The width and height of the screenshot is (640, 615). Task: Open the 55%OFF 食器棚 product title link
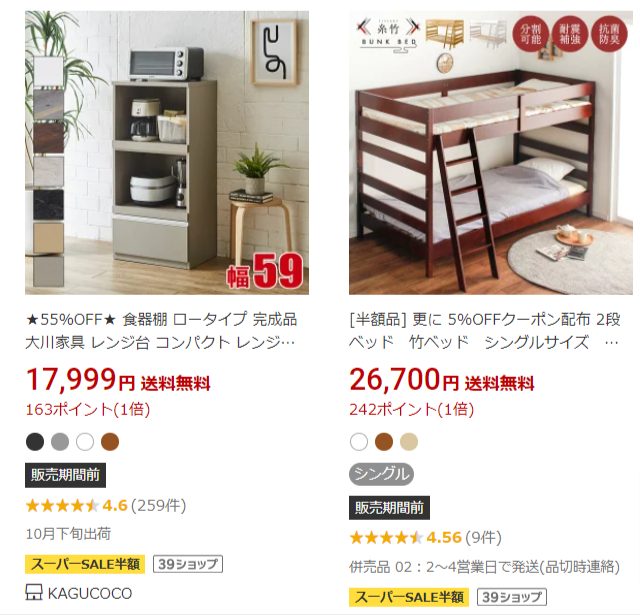(x=161, y=331)
